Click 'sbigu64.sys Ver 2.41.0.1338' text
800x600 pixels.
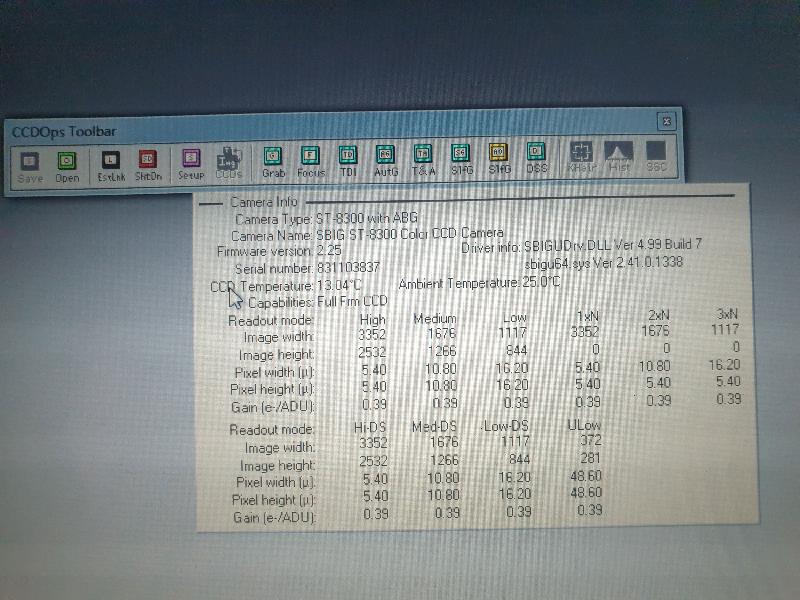pos(604,263)
